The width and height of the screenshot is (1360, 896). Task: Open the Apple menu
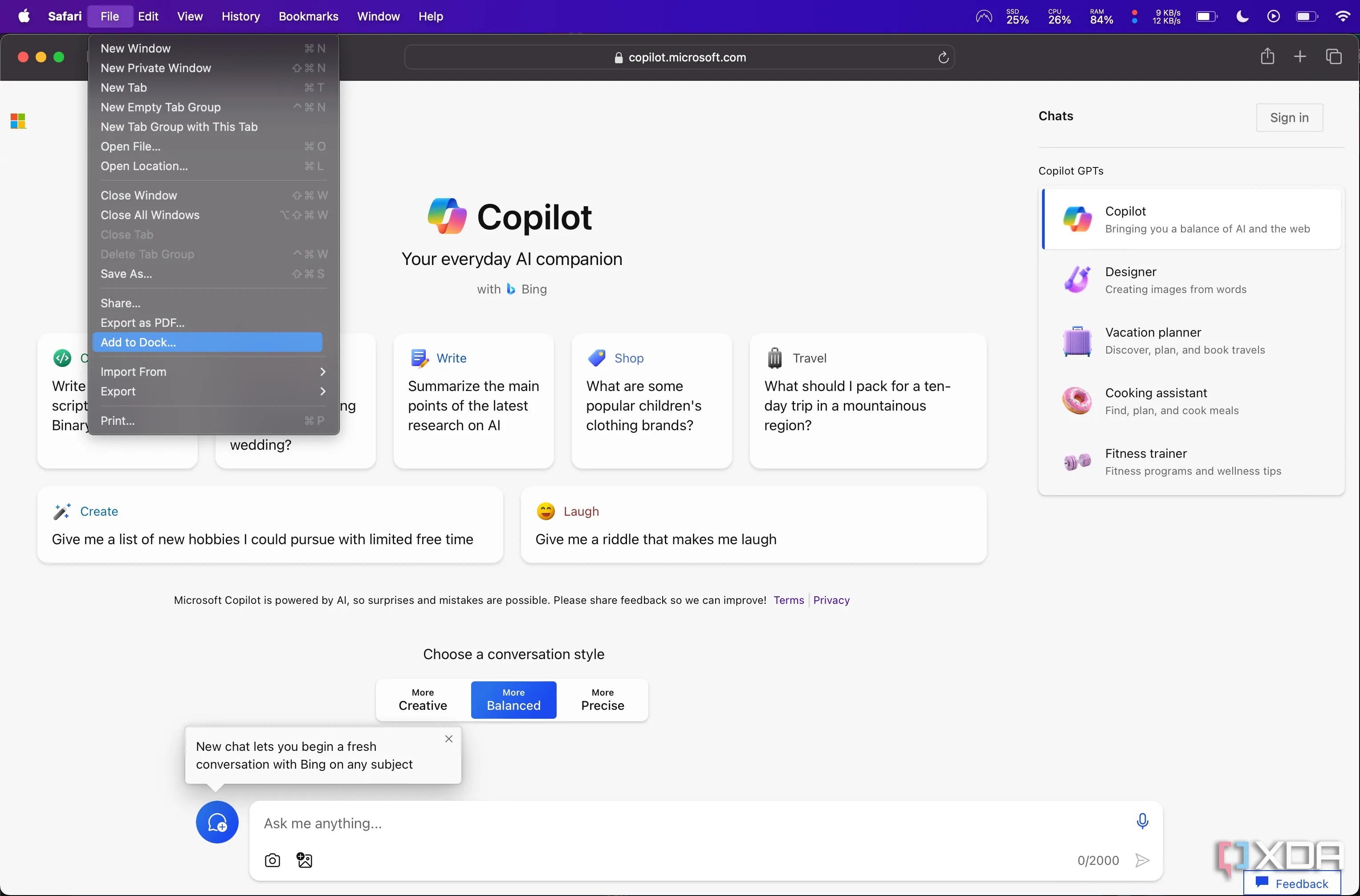click(24, 16)
